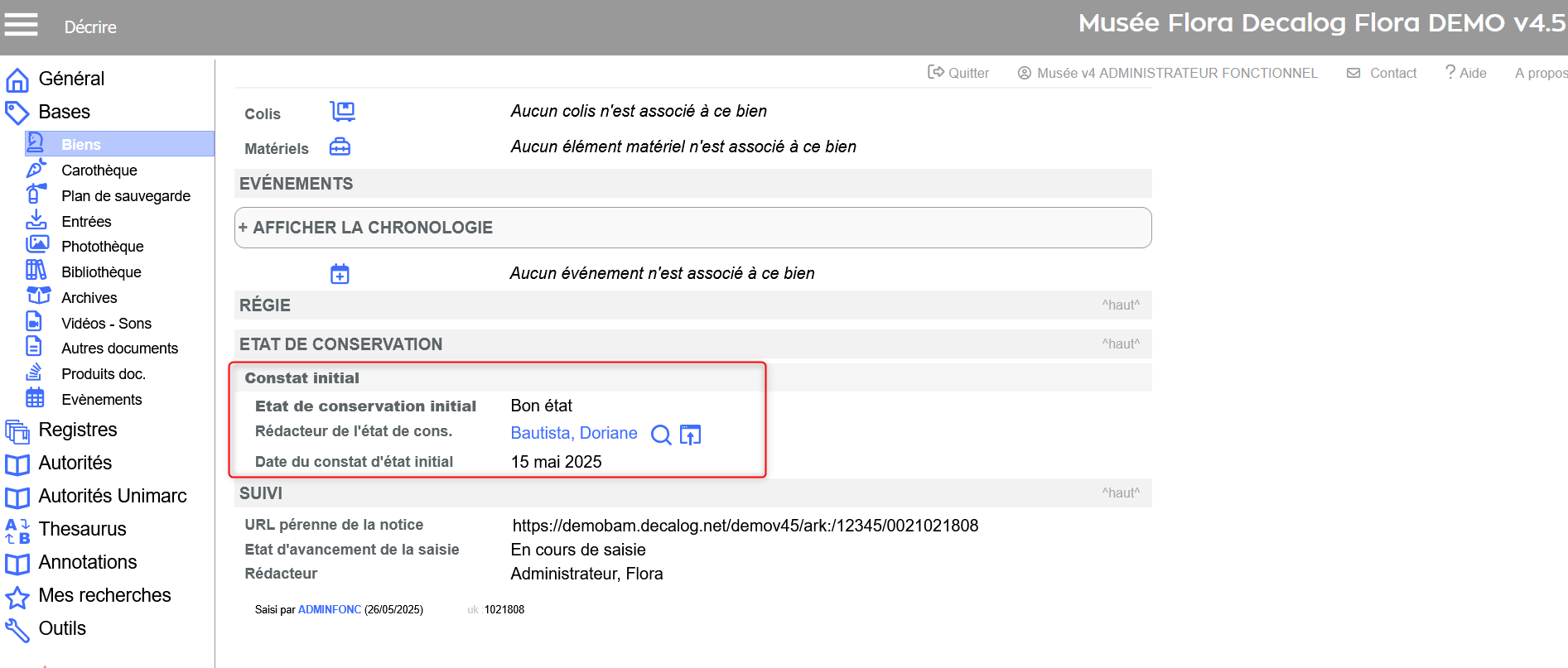This screenshot has width=1568, height=668.
Task: Click magnifier icon next to Bautista, Doriane
Action: [660, 435]
